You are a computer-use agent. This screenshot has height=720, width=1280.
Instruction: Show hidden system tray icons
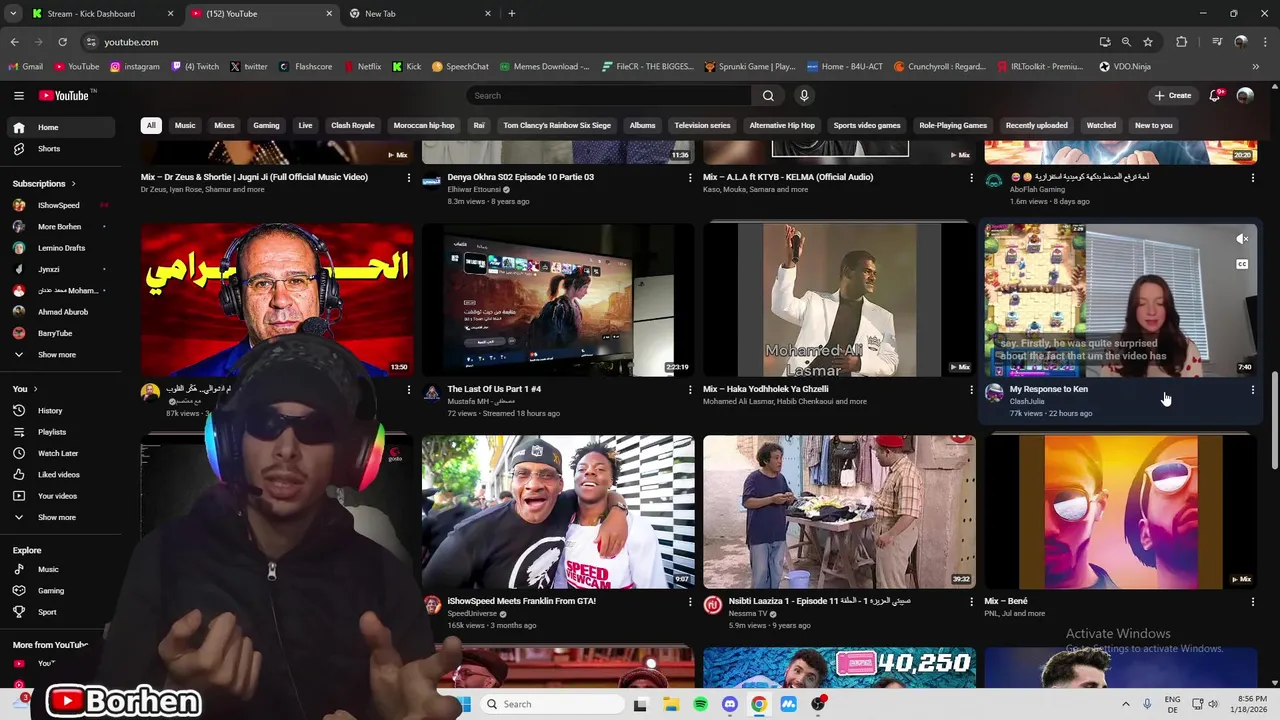[1125, 704]
